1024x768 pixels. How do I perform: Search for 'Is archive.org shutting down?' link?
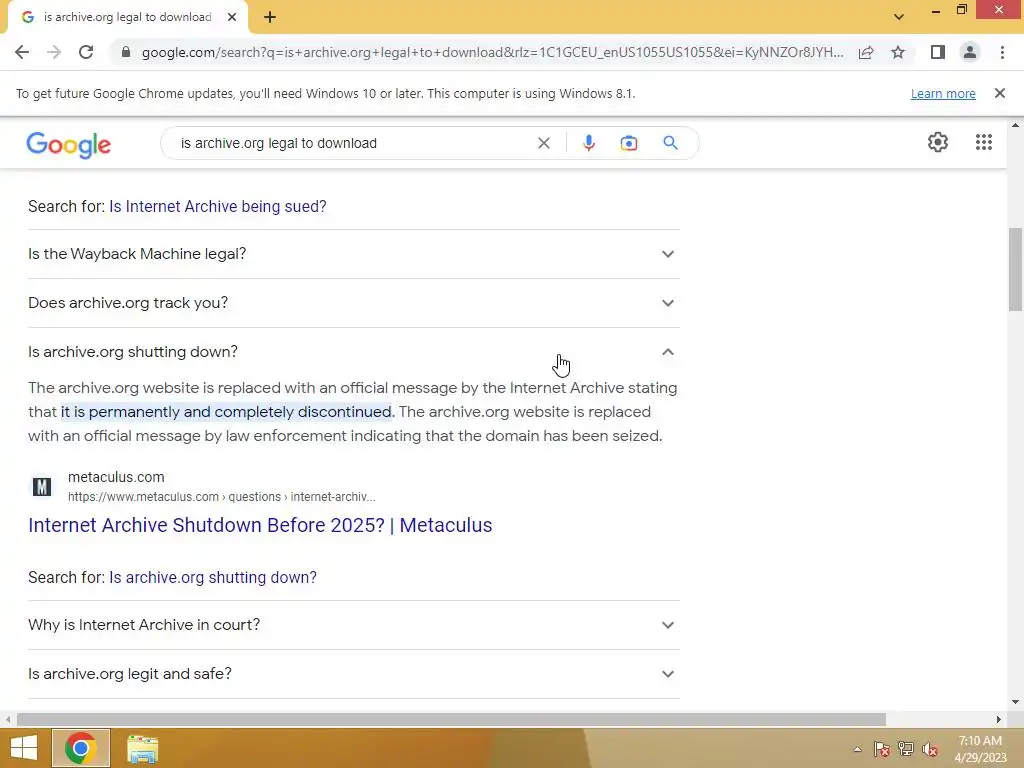213,577
